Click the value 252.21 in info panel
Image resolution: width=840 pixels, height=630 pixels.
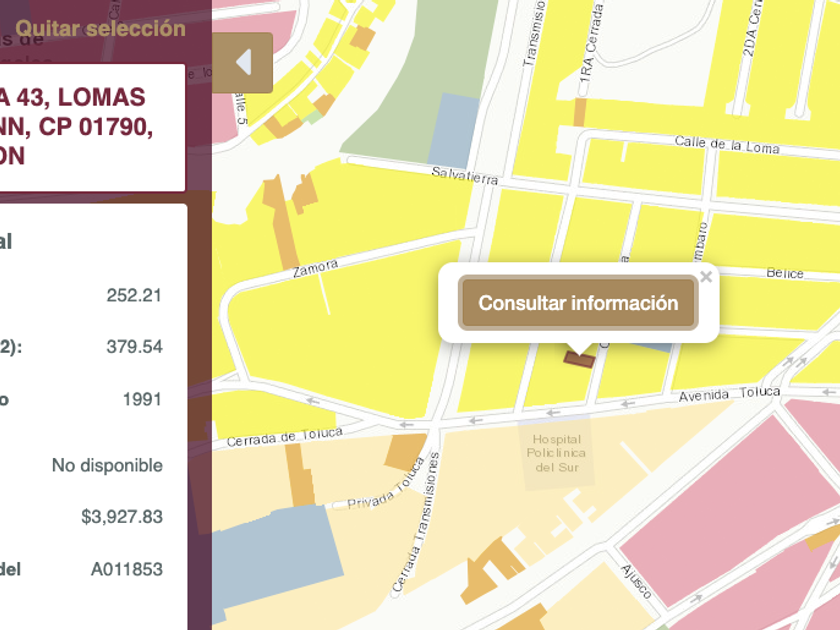pyautogui.click(x=134, y=295)
